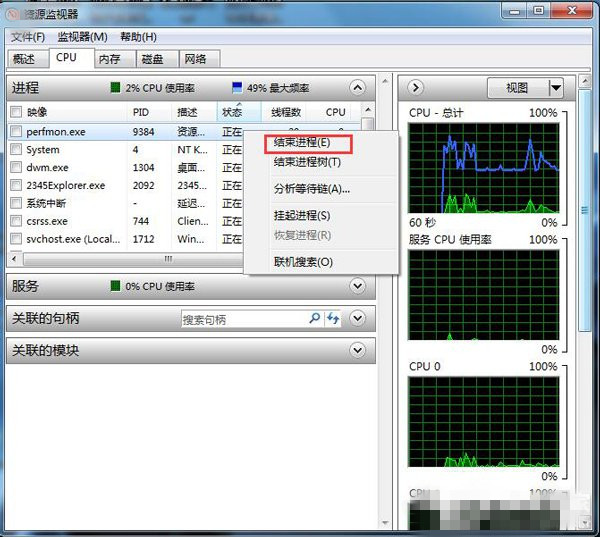This screenshot has height=537, width=600.
Task: Tick the checkbox next to dwm.exe
Action: pyautogui.click(x=16, y=167)
